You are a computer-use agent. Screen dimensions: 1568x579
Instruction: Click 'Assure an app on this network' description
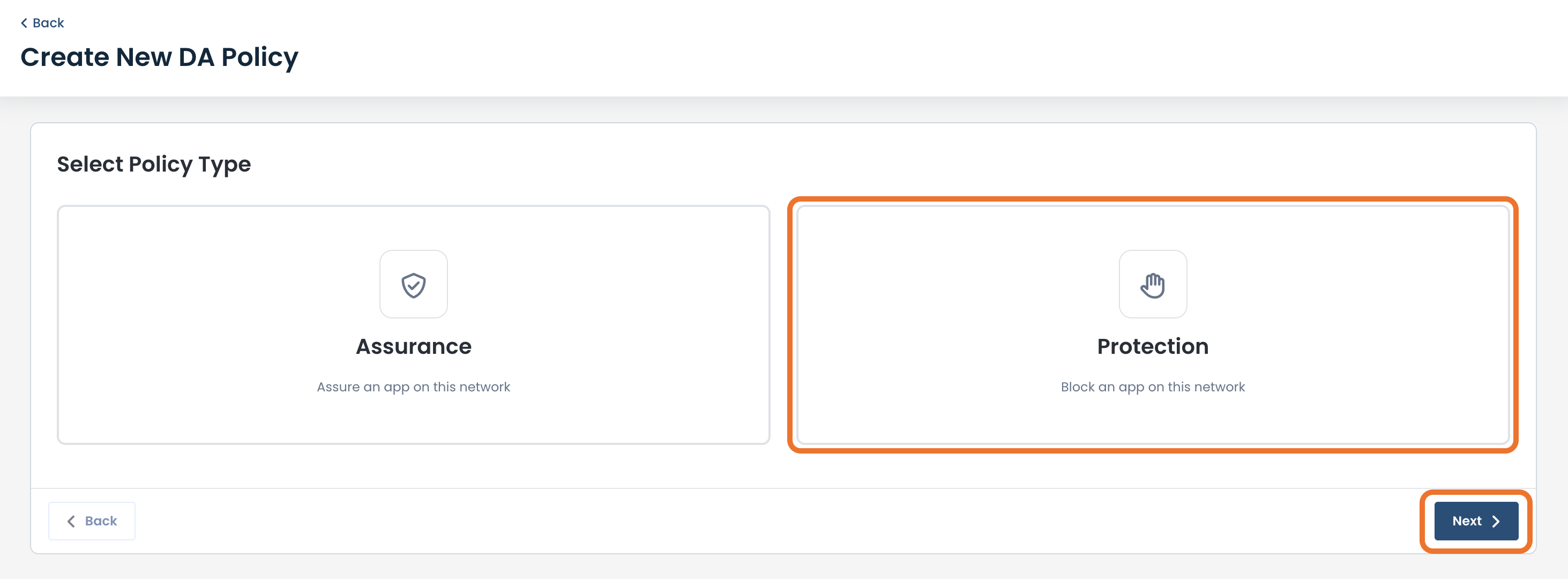point(413,387)
